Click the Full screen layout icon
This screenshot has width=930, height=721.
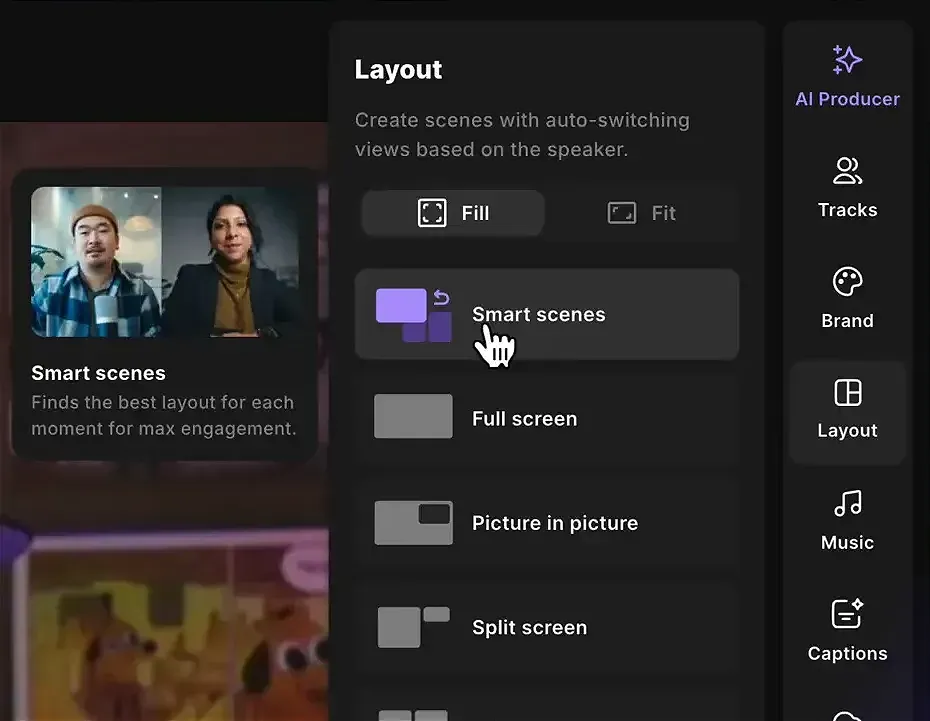point(413,417)
